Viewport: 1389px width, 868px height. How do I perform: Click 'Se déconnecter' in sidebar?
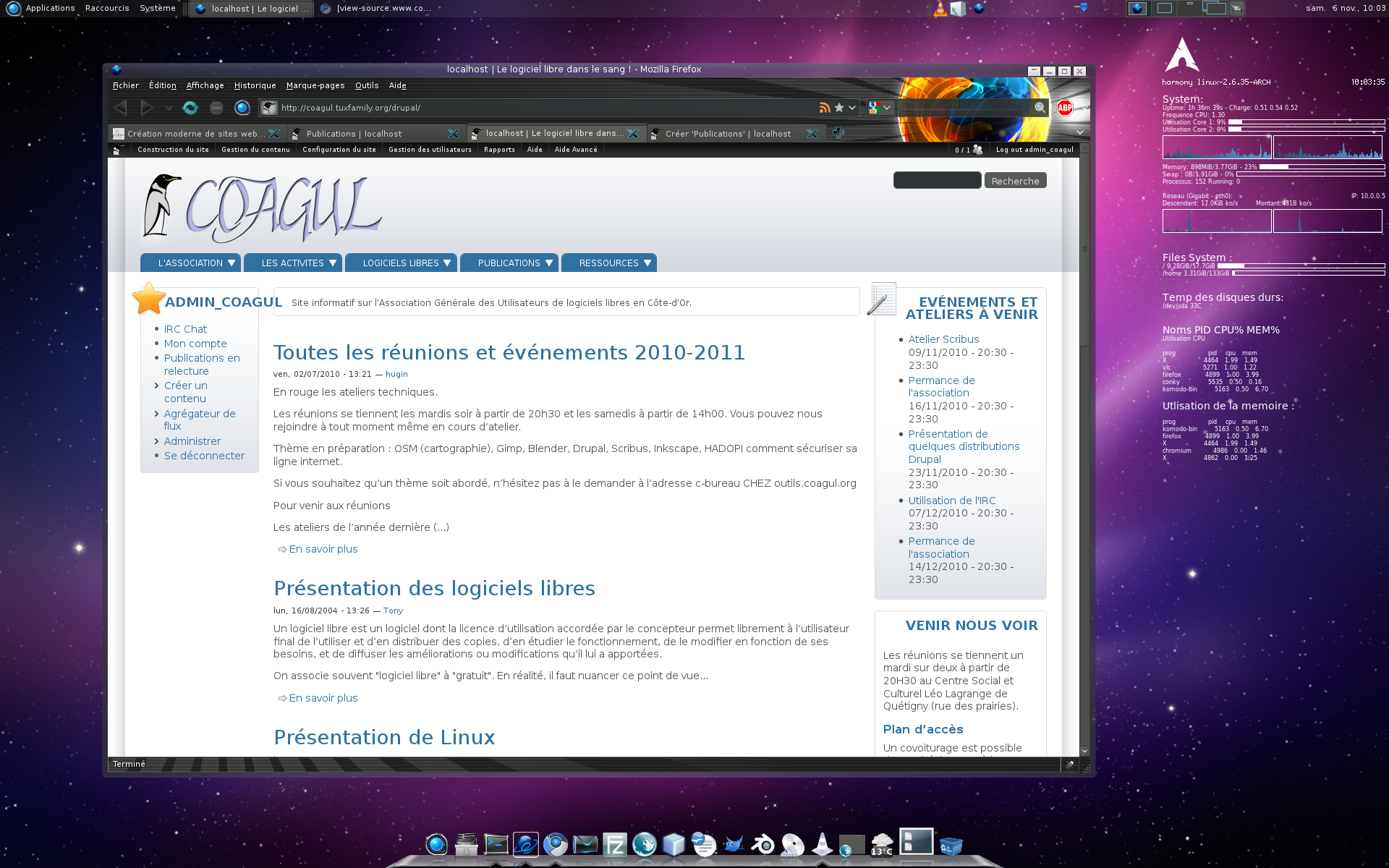point(204,456)
